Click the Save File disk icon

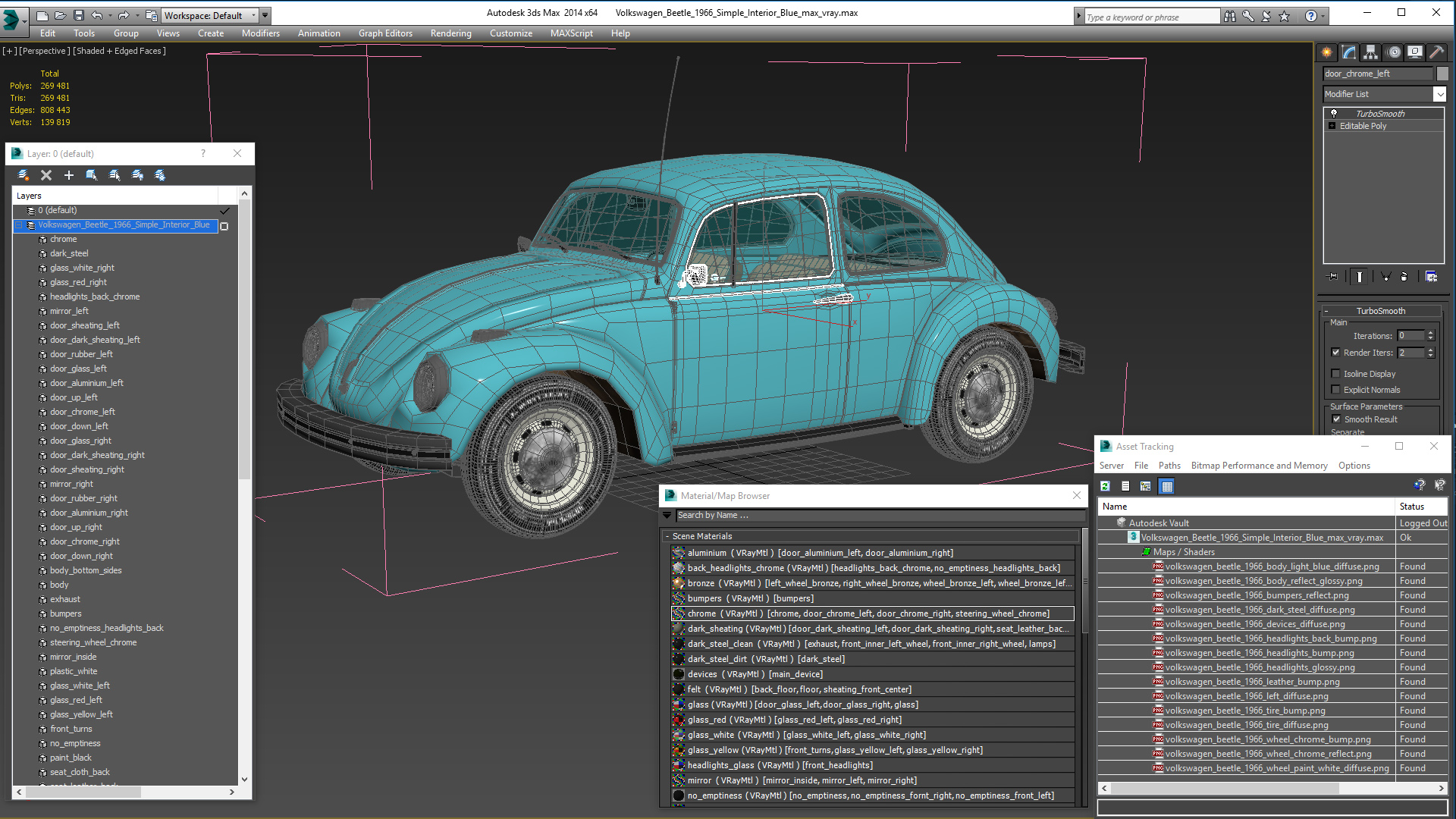[x=78, y=15]
